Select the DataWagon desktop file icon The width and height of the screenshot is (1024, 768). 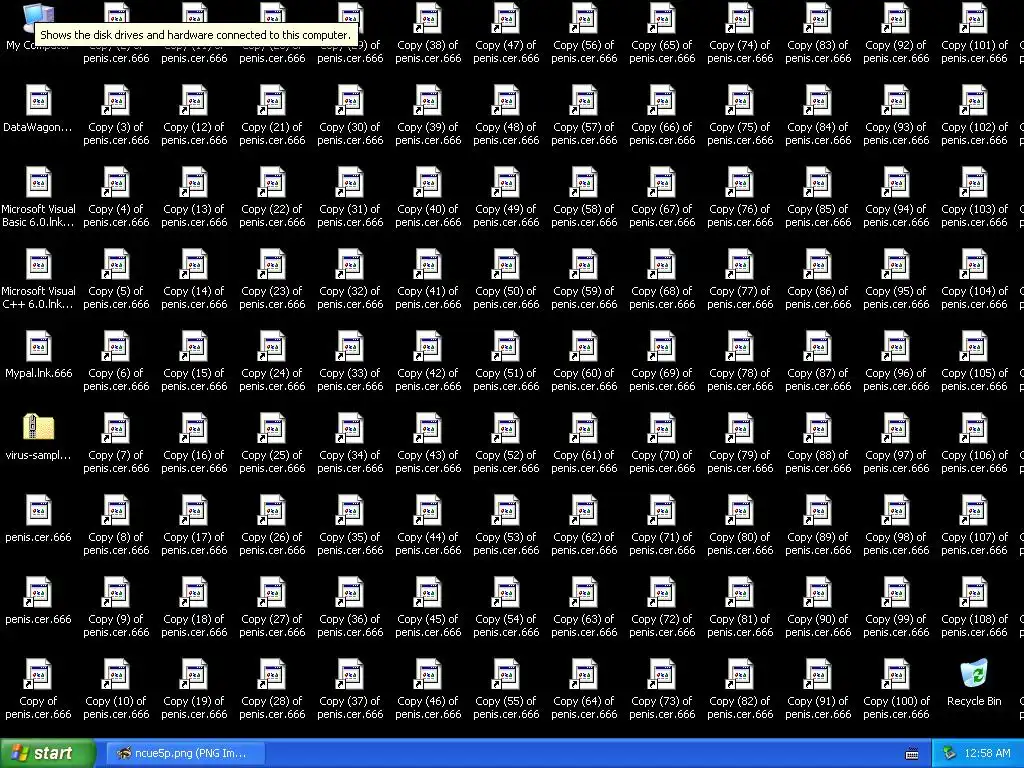38,101
